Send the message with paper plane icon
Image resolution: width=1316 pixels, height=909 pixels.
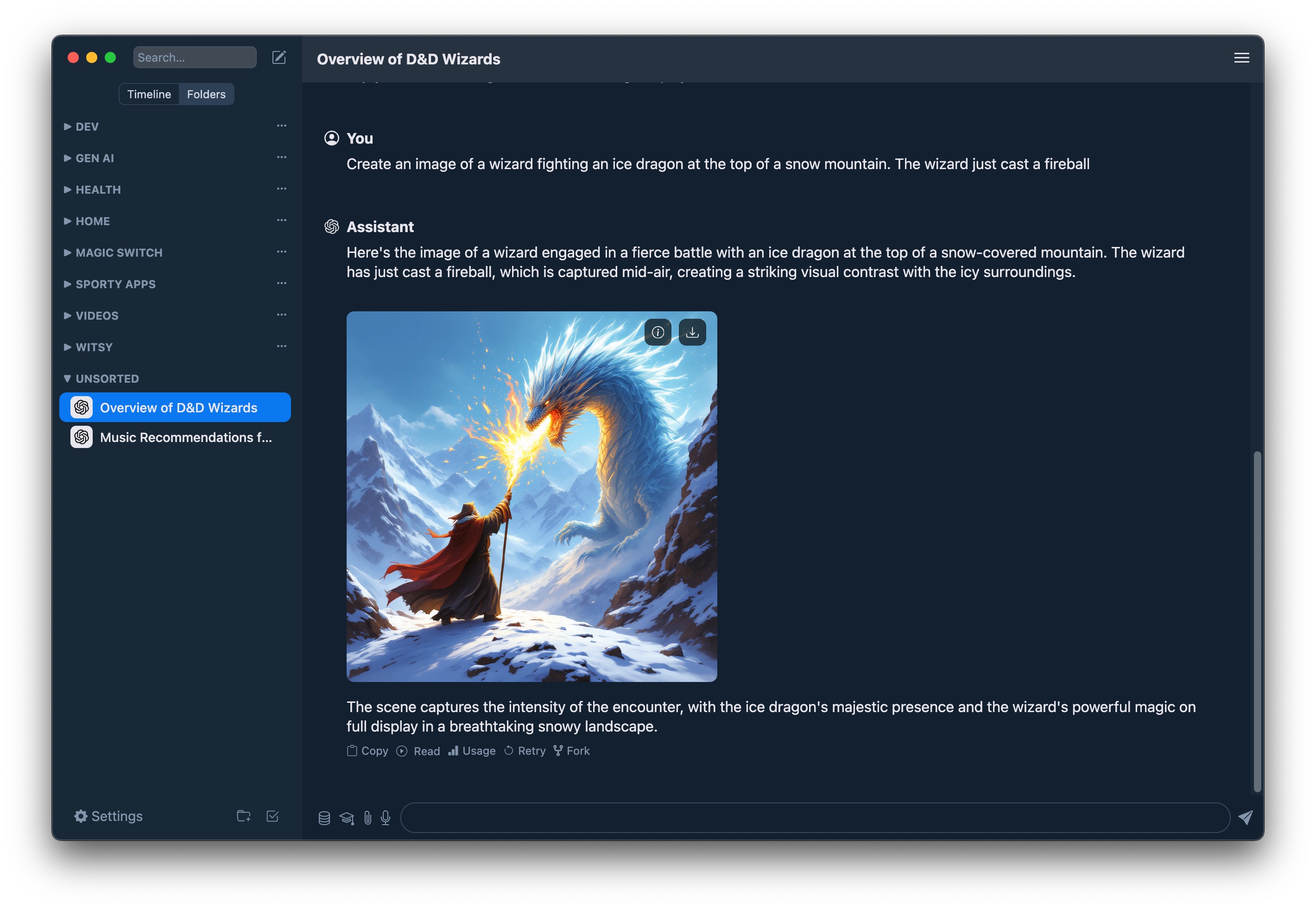coord(1246,817)
